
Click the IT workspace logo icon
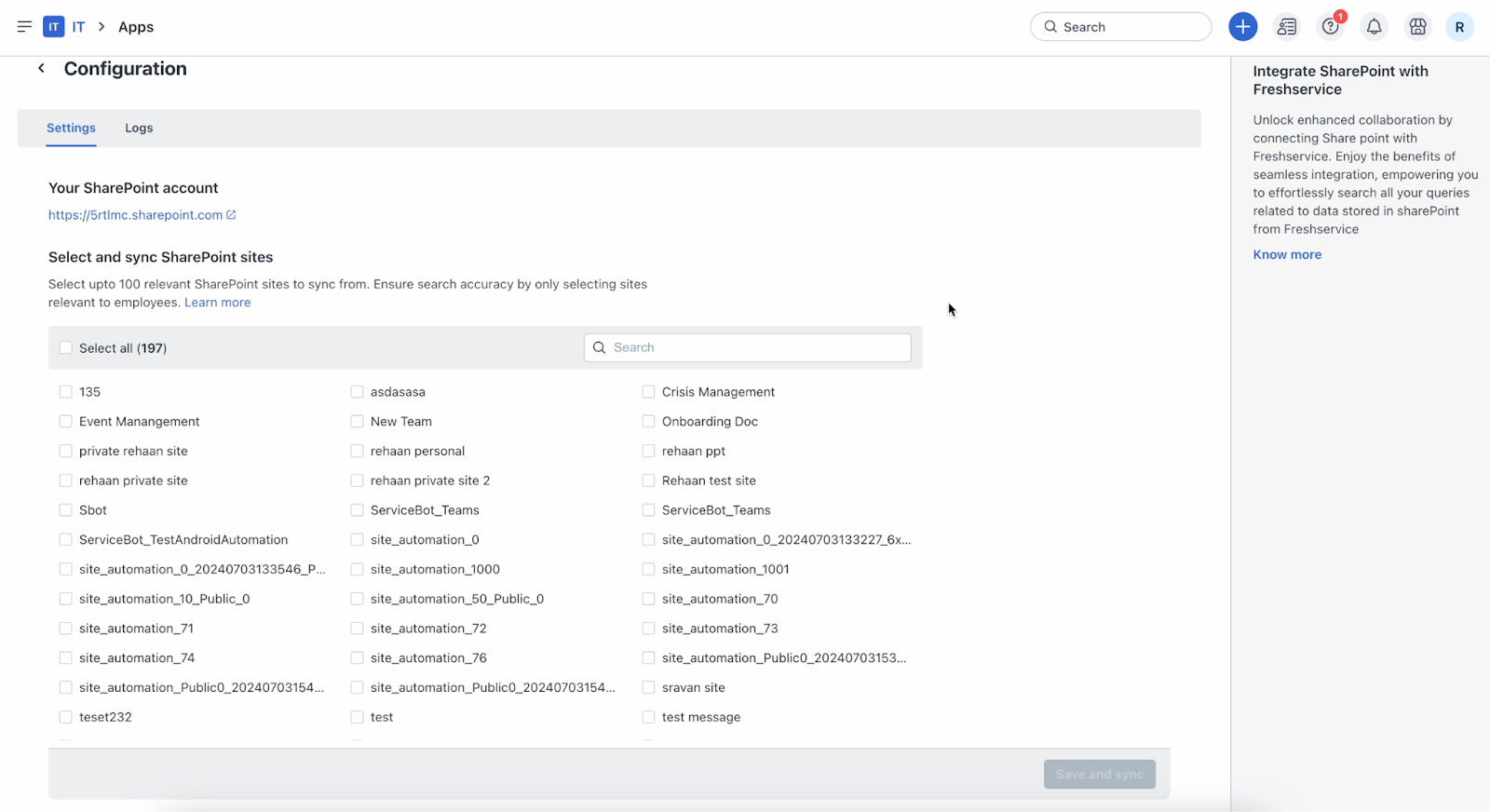pyautogui.click(x=54, y=27)
